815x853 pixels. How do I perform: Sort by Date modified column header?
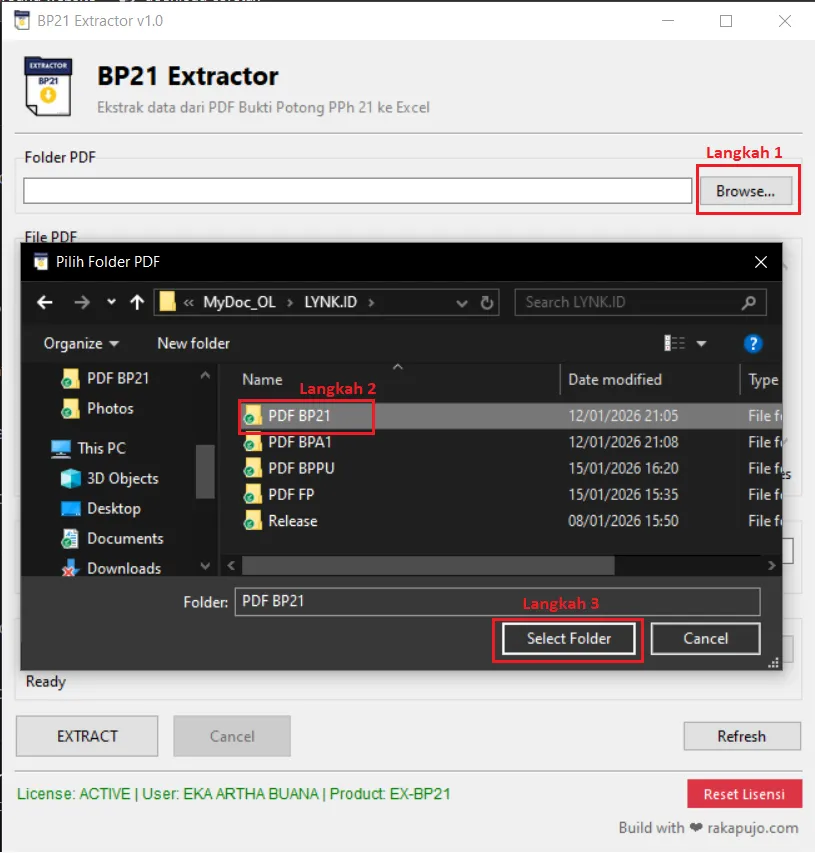click(615, 379)
